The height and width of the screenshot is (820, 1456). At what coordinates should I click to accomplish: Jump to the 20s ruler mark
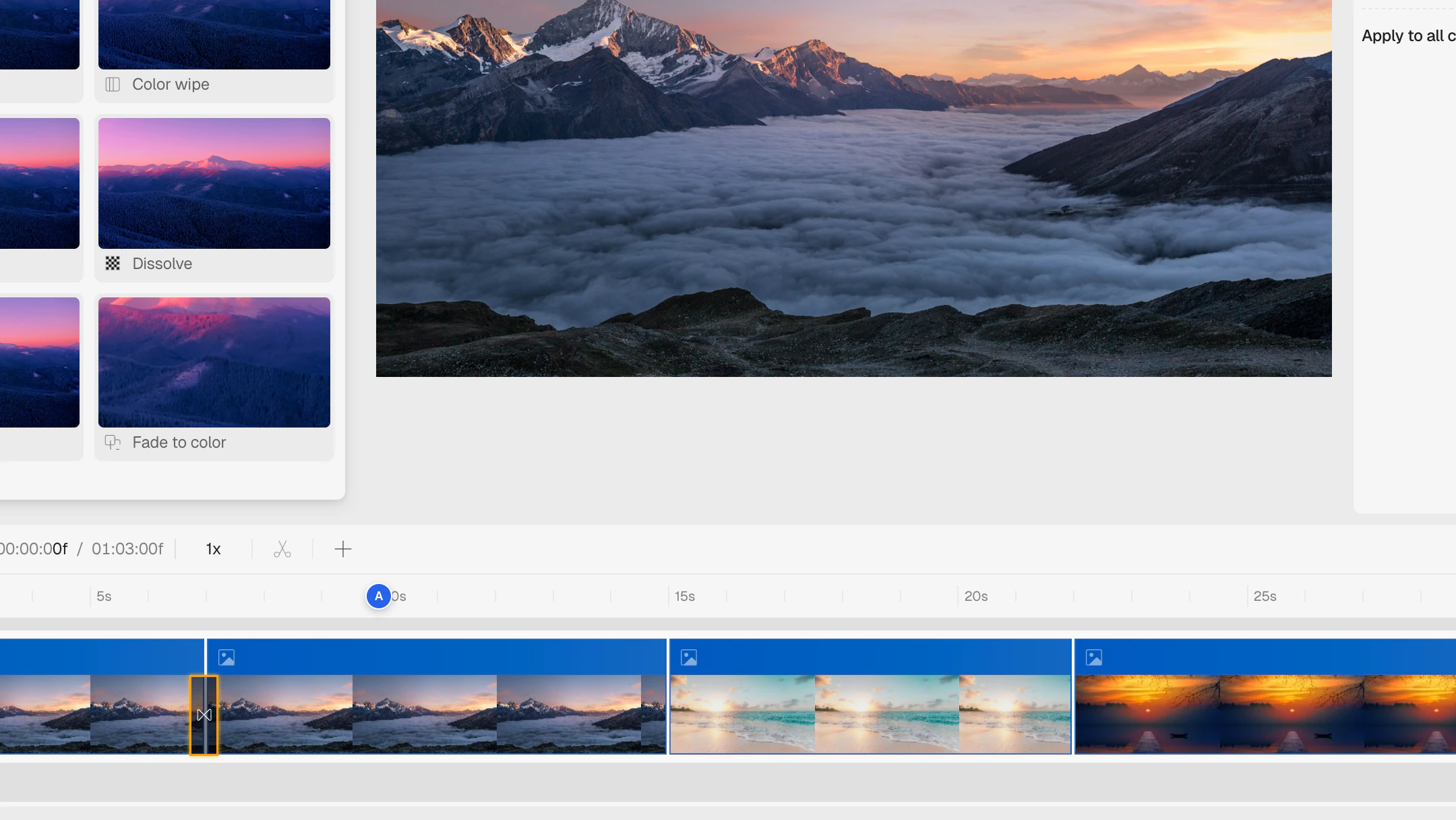point(975,596)
